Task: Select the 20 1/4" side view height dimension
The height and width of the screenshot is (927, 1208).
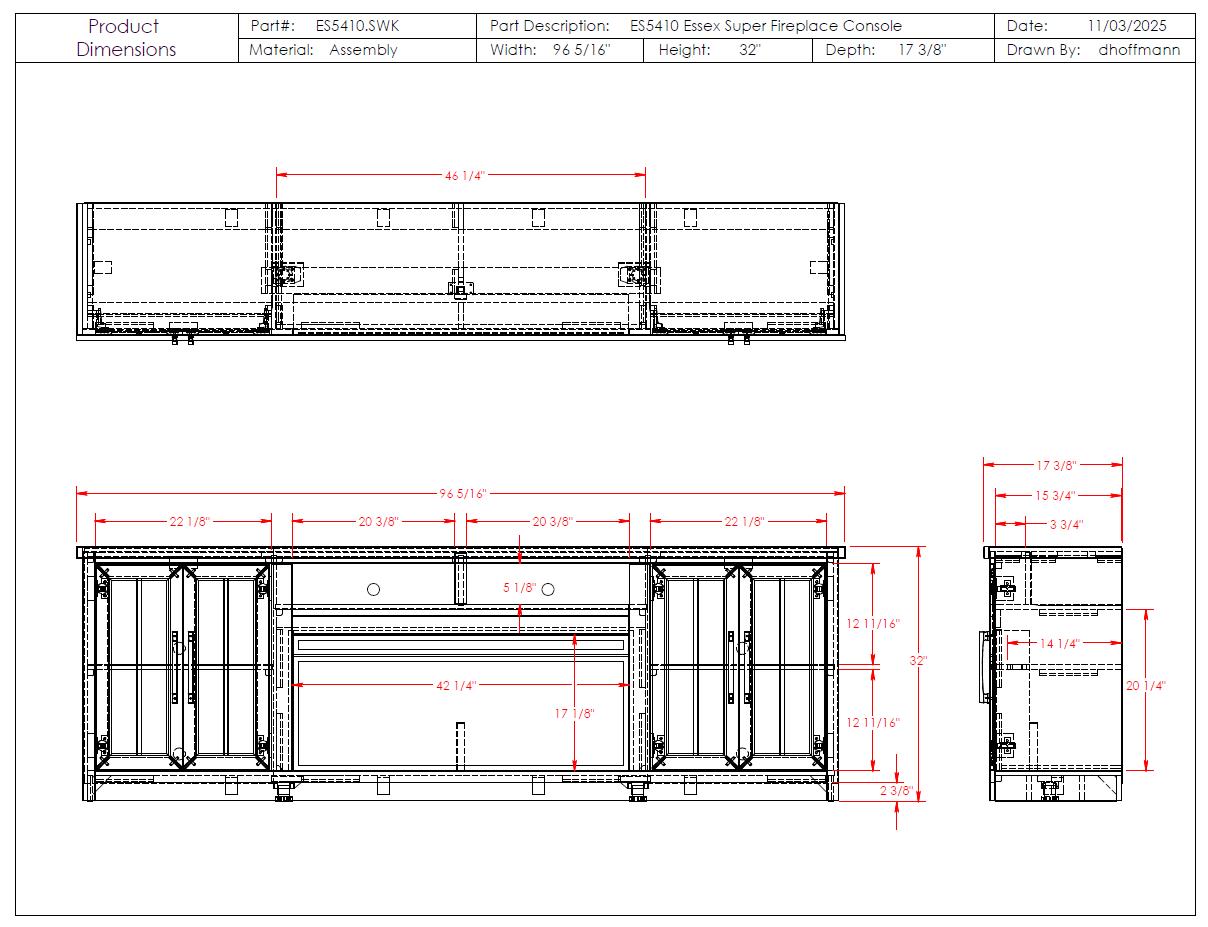Action: pos(1146,686)
